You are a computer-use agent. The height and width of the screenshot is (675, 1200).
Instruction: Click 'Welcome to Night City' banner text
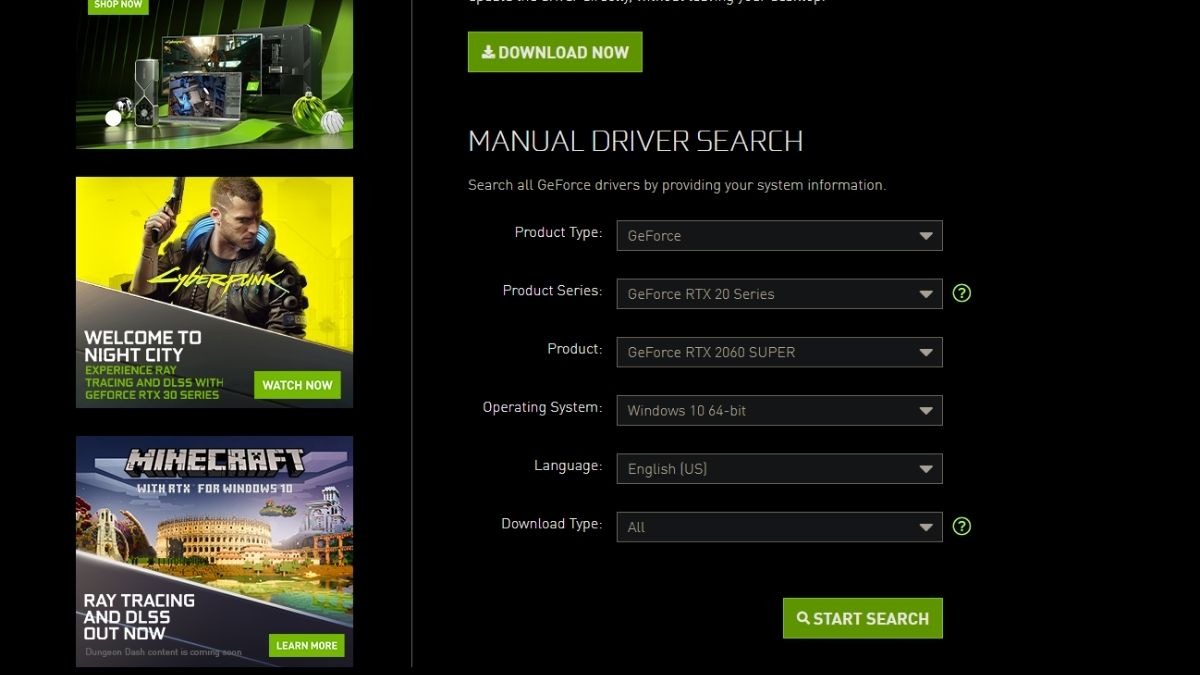(142, 346)
